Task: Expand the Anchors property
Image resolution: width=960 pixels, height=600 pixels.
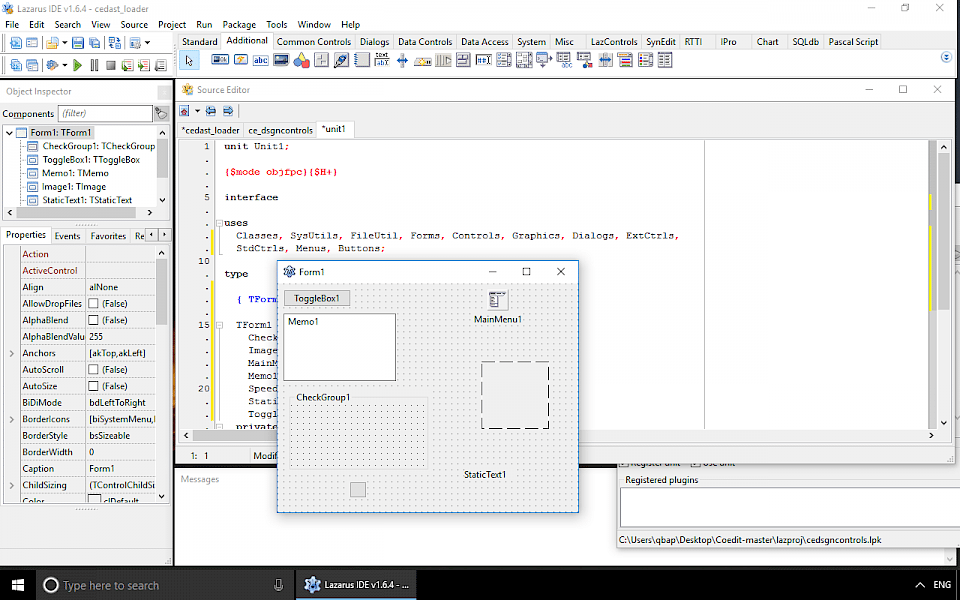Action: tap(11, 353)
